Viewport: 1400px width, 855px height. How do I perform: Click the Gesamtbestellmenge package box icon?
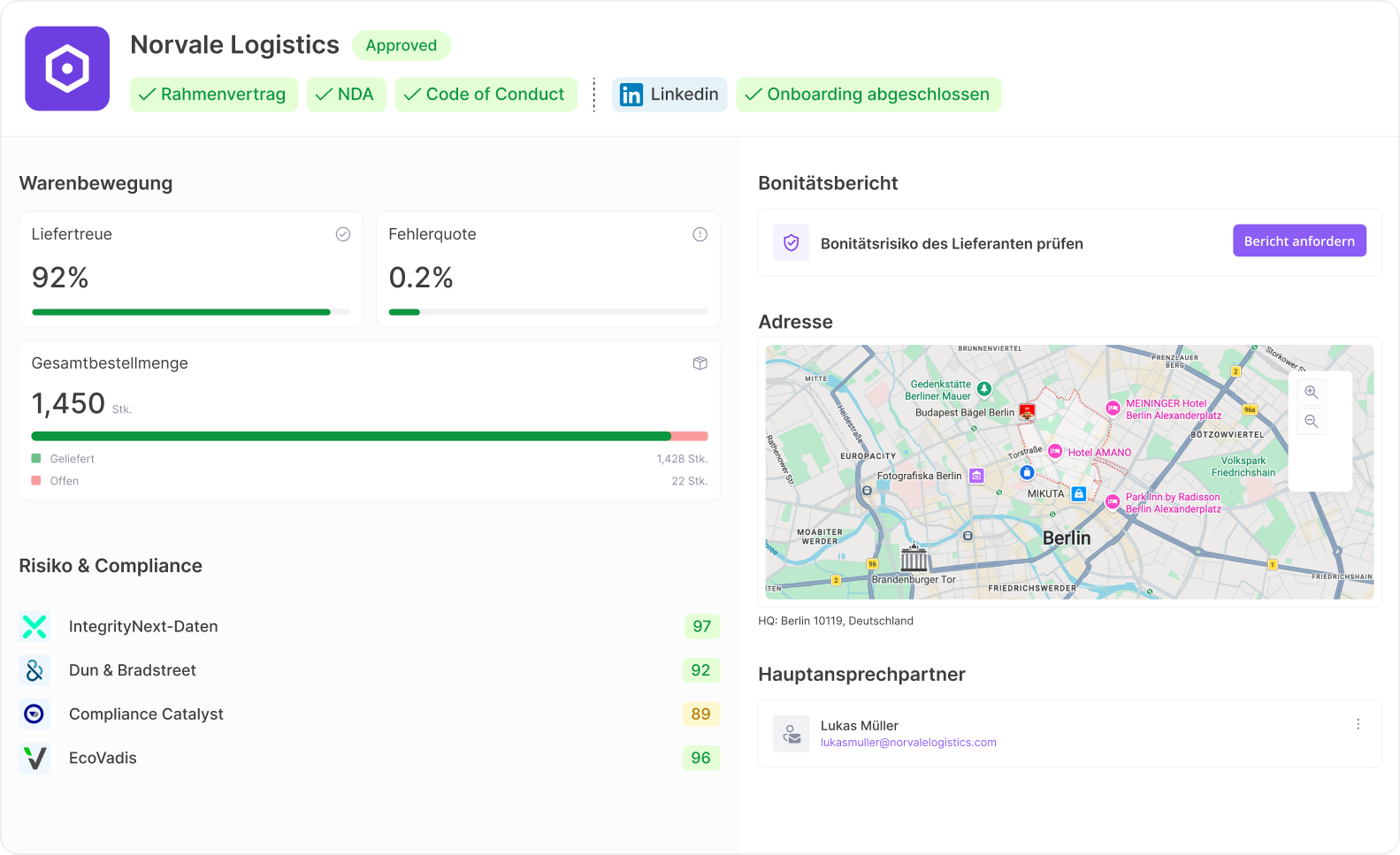coord(700,363)
